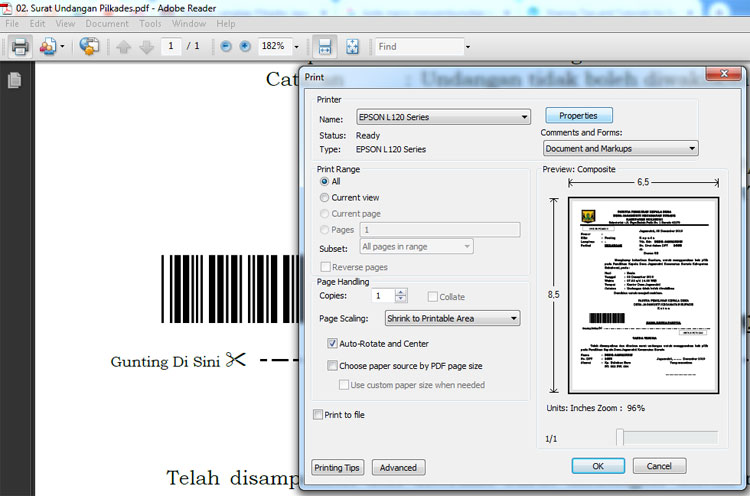
Task: Open the Edit menu
Action: [x=37, y=23]
